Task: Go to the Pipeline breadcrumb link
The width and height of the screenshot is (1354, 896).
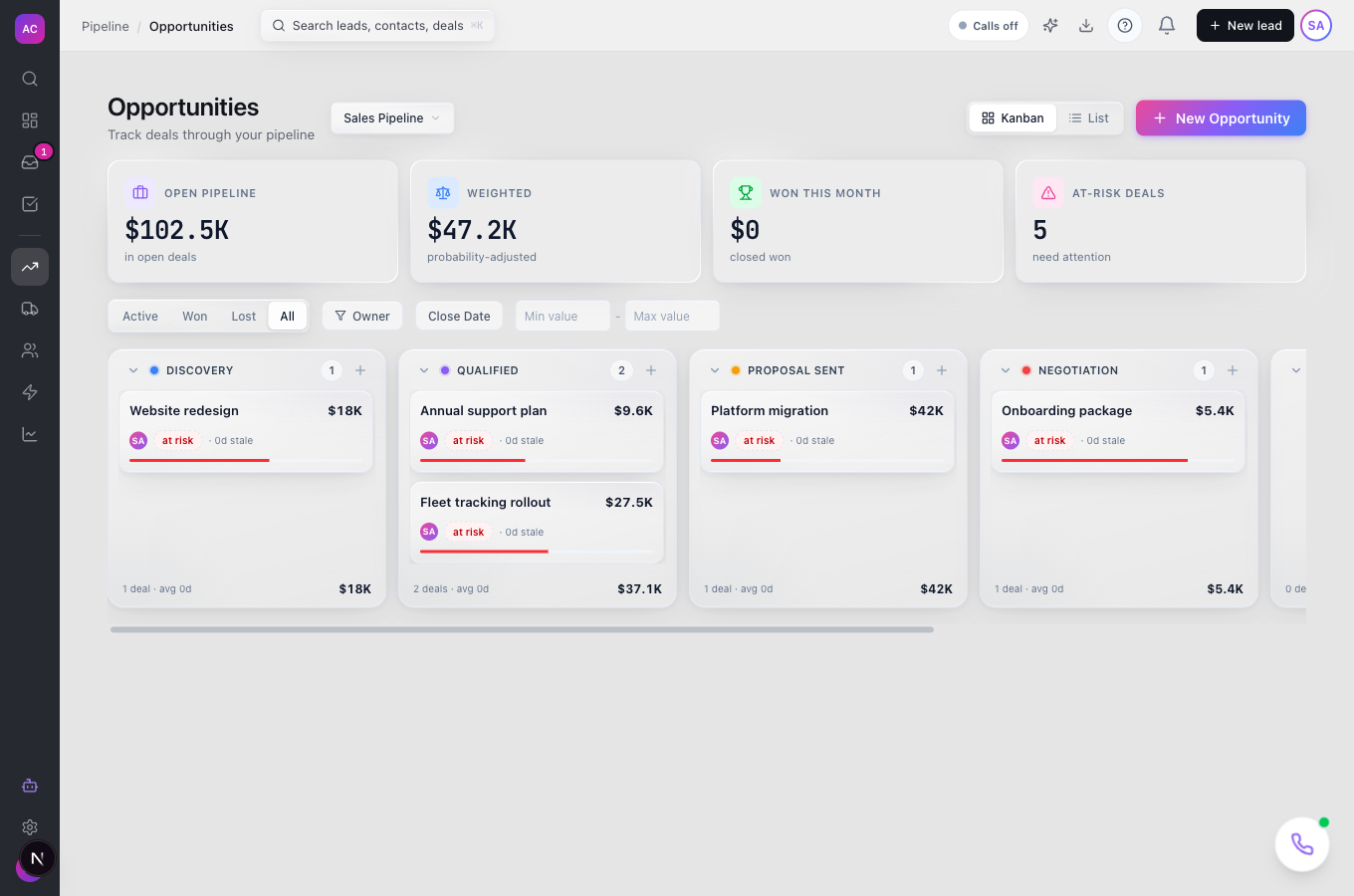Action: coord(106,26)
